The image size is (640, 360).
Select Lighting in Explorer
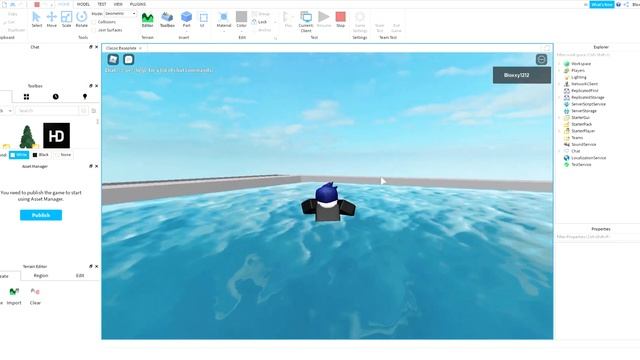tap(579, 77)
